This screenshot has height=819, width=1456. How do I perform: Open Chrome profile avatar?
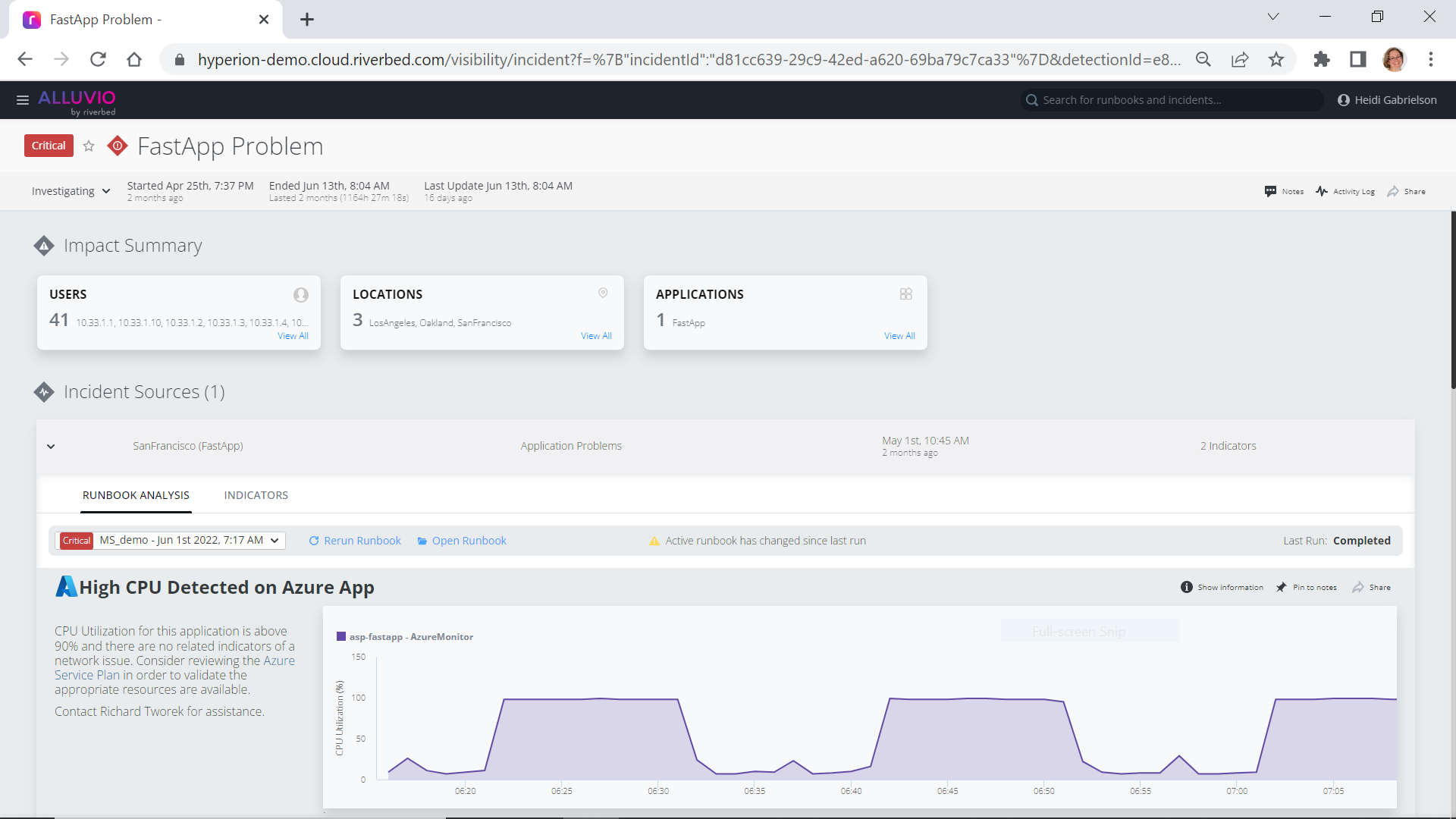[x=1395, y=59]
